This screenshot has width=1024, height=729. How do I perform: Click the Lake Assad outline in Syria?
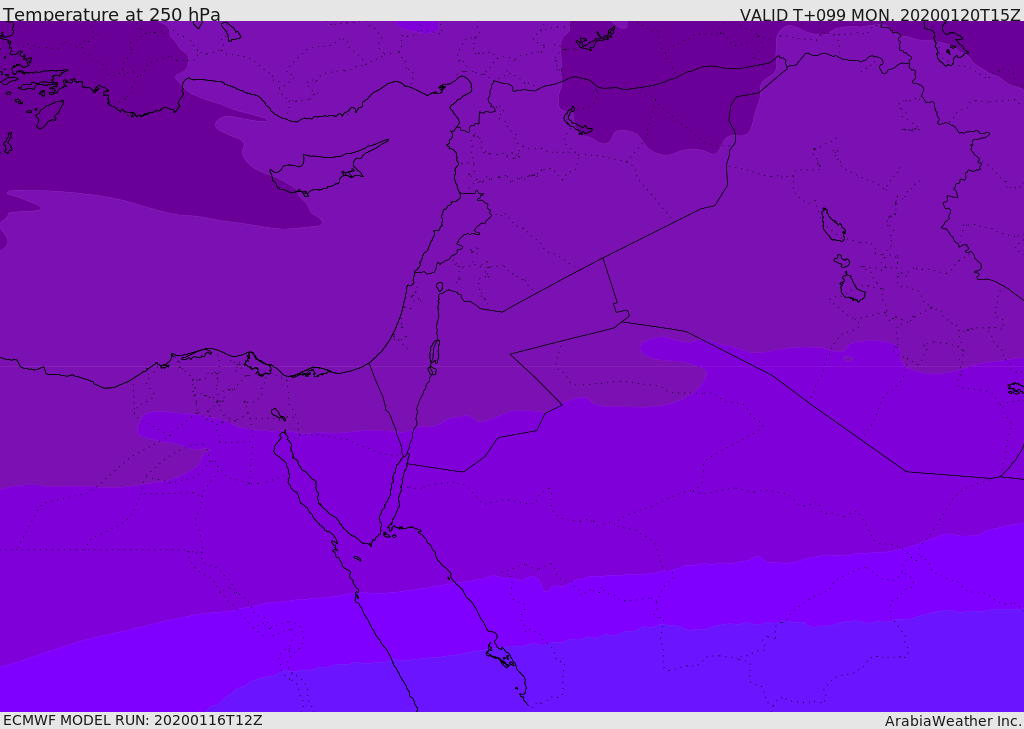point(579,122)
